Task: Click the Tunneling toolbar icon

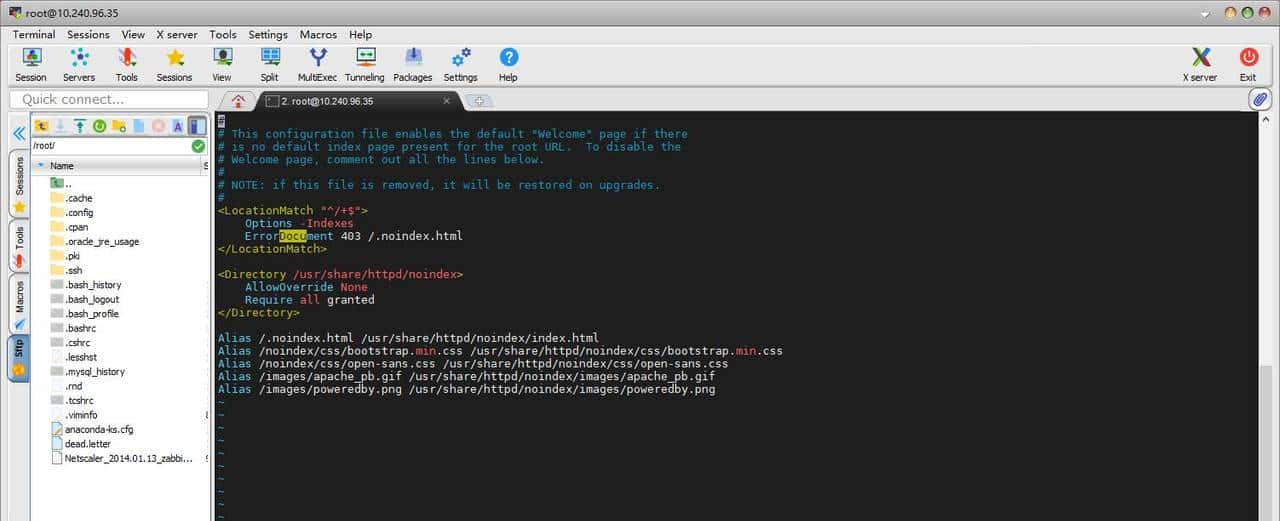Action: coord(364,64)
